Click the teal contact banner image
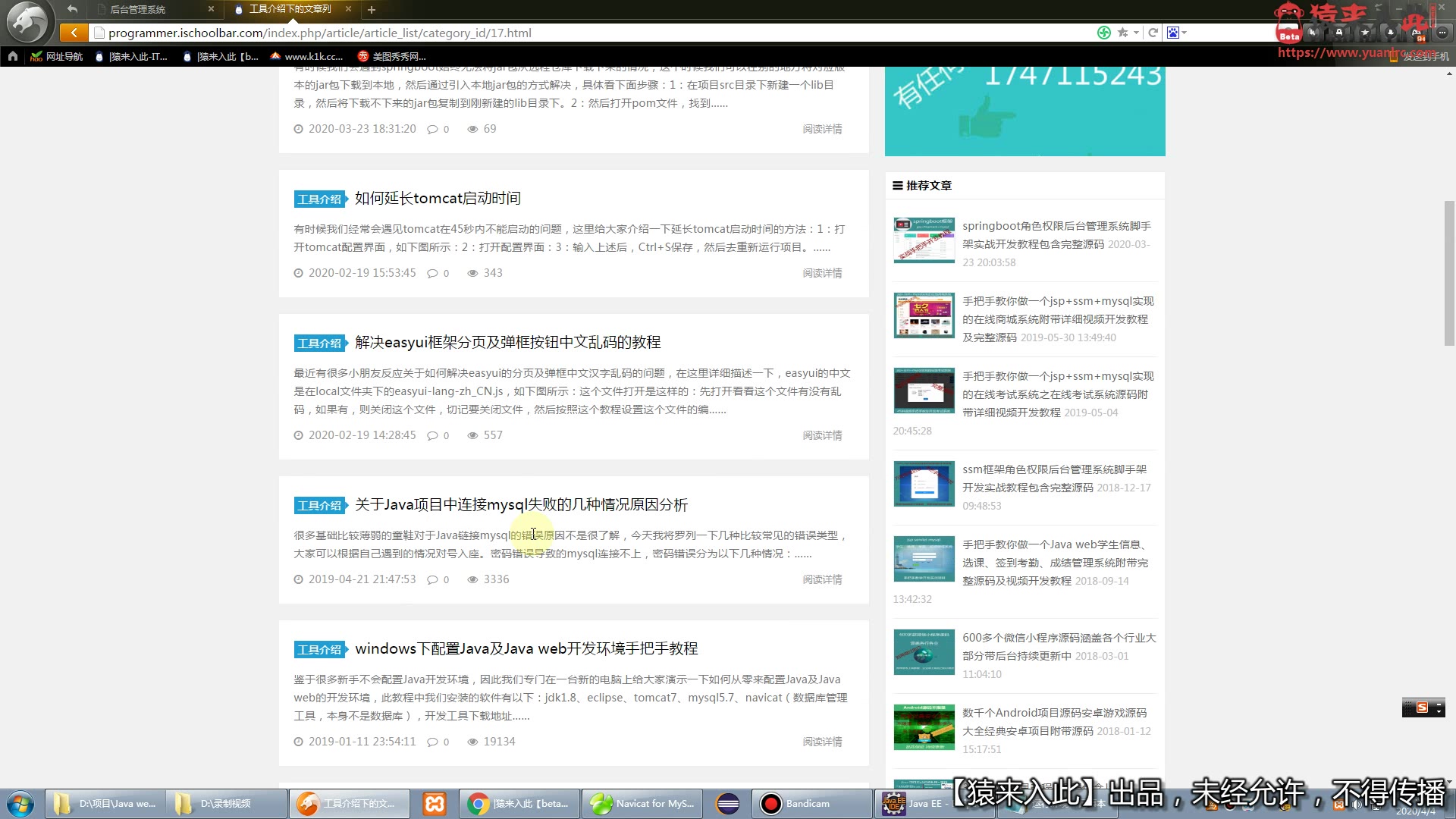1456x819 pixels. [1025, 111]
